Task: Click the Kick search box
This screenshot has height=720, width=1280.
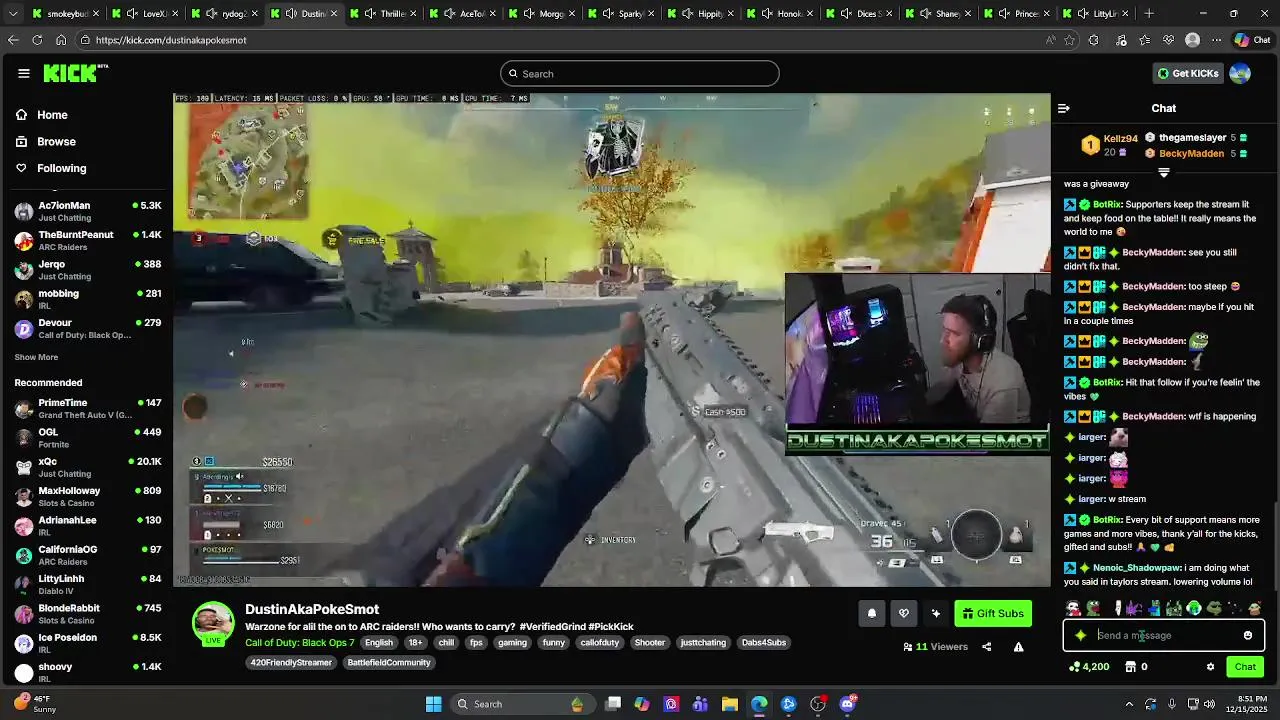Action: [640, 73]
